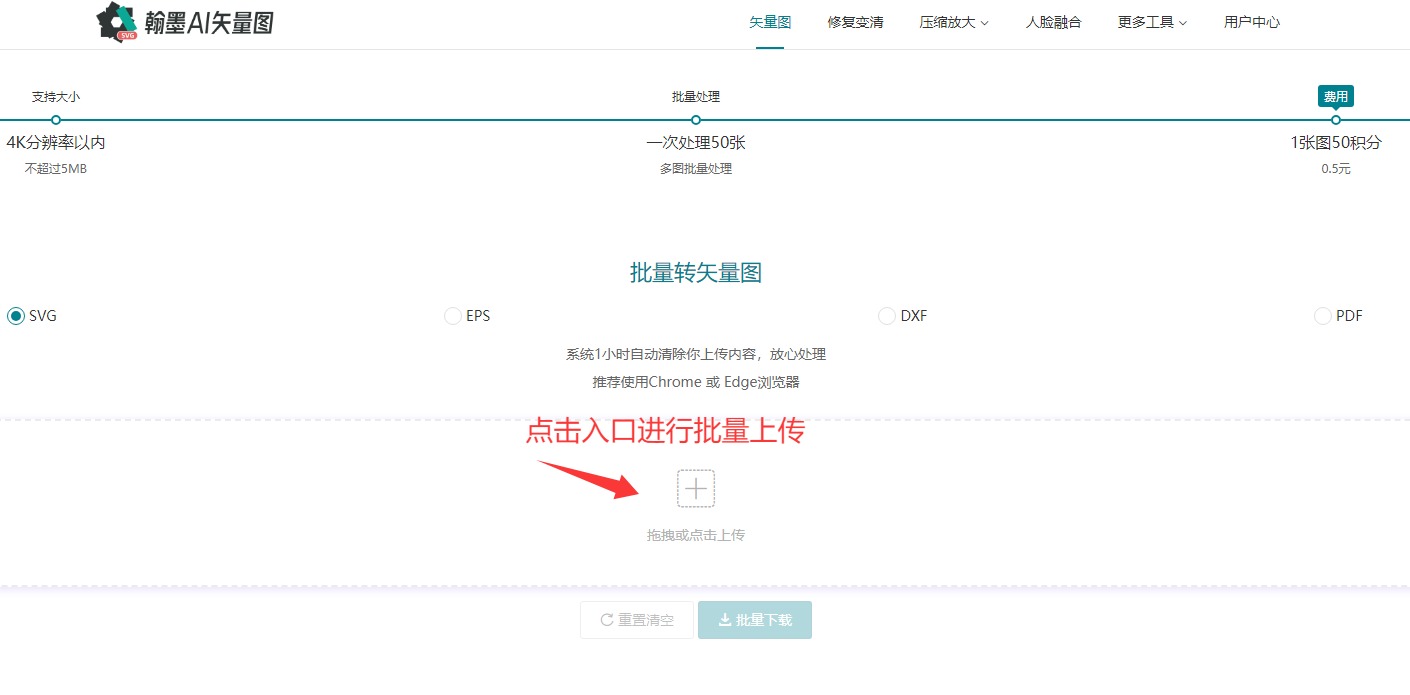This screenshot has width=1410, height=695.
Task: Choose the DXF format radio button
Action: point(886,316)
